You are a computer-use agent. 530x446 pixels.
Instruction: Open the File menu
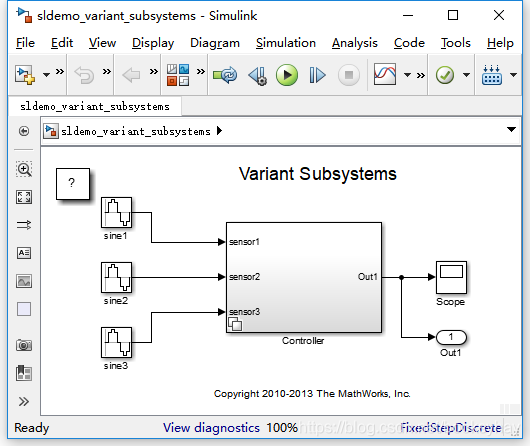25,43
